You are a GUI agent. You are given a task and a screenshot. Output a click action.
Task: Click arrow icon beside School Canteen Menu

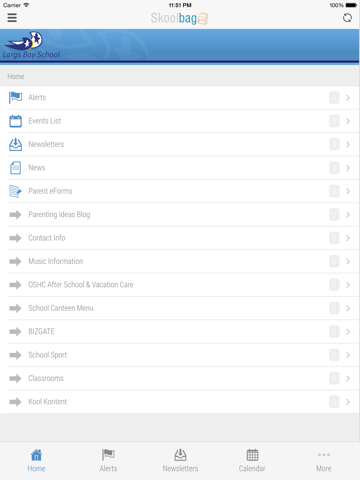[x=15, y=308]
